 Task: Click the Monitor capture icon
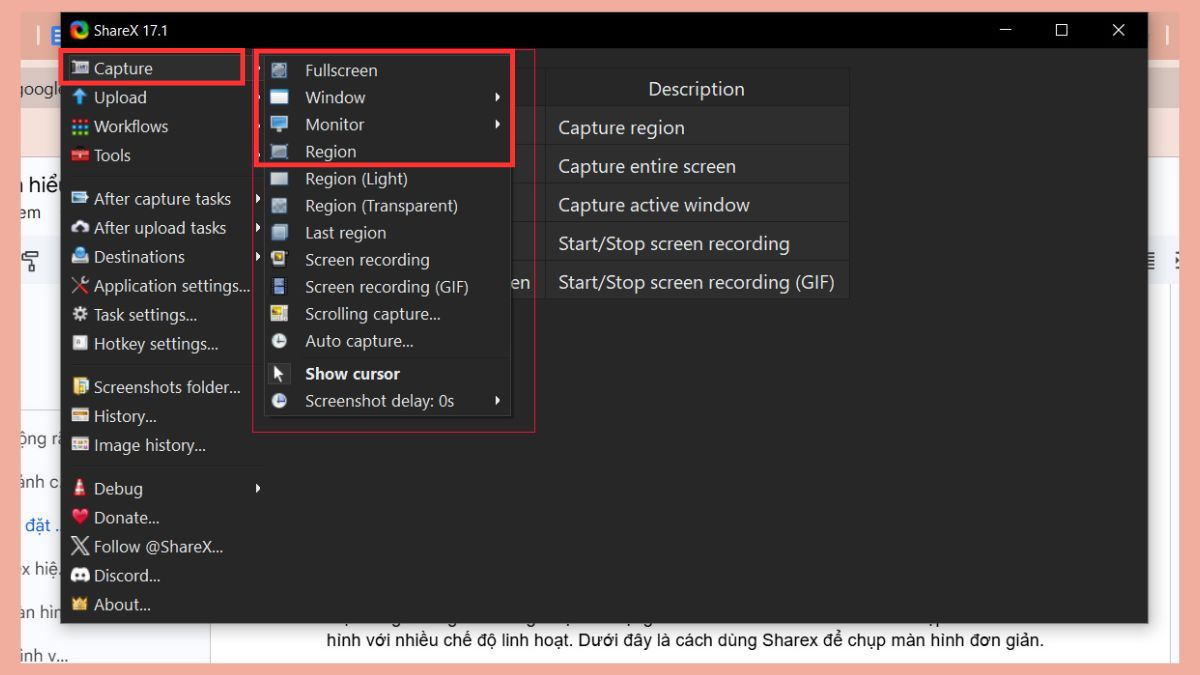(x=280, y=124)
